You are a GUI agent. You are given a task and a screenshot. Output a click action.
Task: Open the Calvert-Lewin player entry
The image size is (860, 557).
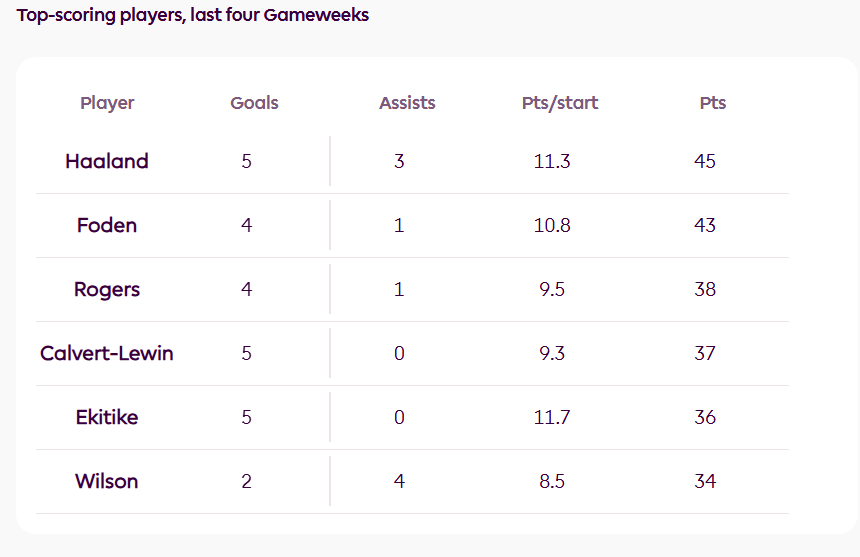[x=107, y=353]
